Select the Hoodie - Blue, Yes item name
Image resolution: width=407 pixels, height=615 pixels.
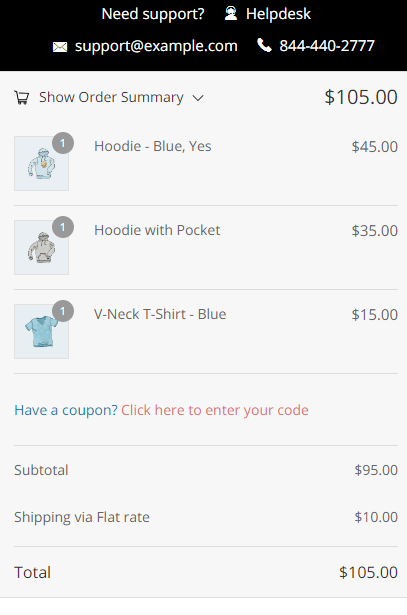153,146
